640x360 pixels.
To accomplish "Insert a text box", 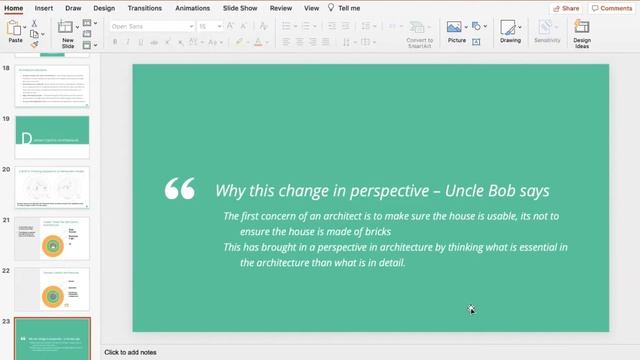I will click(476, 42).
